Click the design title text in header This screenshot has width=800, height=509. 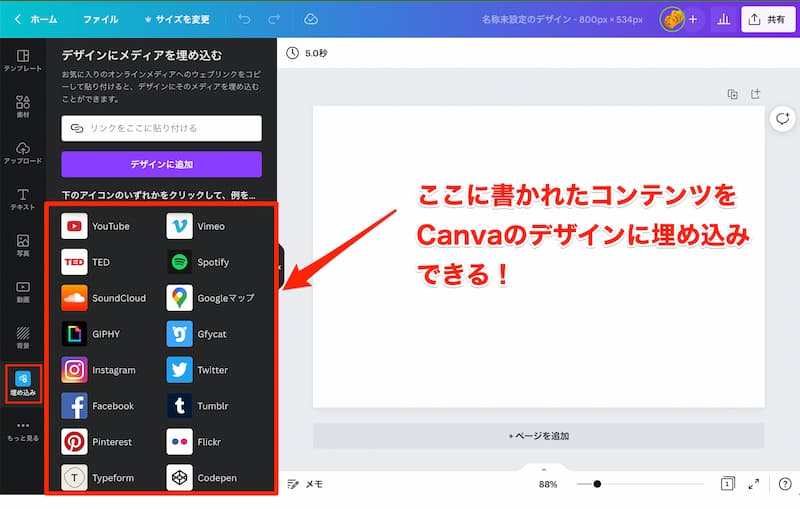562,19
